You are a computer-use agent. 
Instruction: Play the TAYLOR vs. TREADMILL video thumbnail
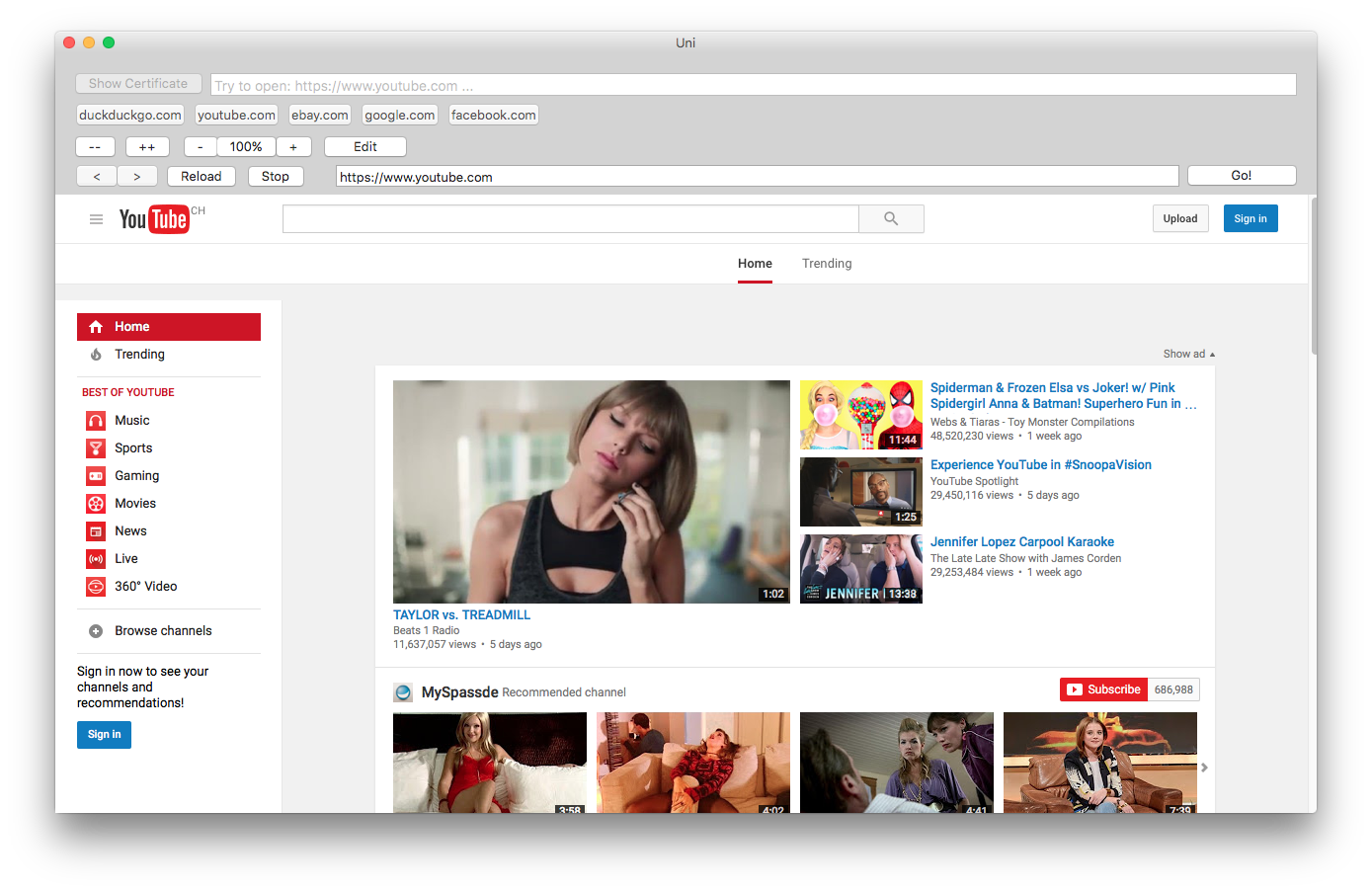point(591,492)
